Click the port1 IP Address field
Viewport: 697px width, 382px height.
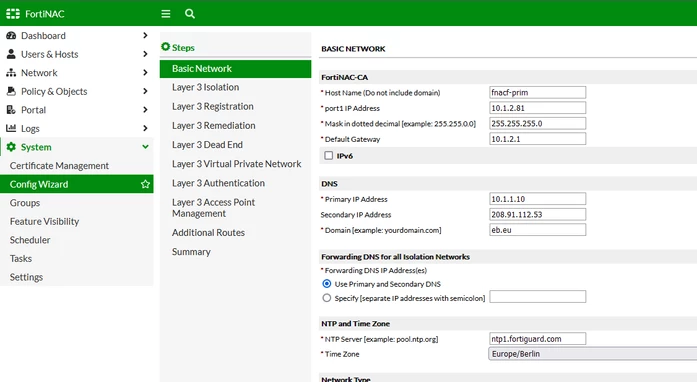[x=537, y=108]
